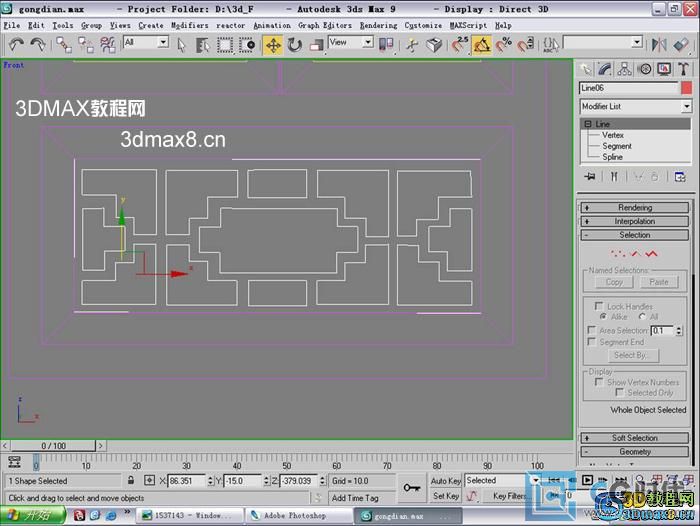Activate the Select and Rotate tool
Image resolution: width=700 pixels, height=526 pixels.
pos(295,45)
